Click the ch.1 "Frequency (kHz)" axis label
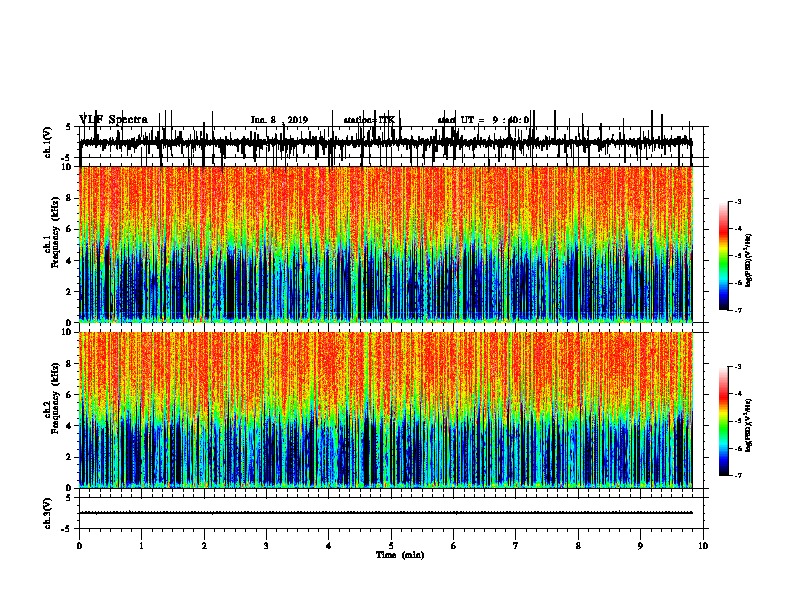Viewport: 792px width, 612px height. tap(55, 232)
